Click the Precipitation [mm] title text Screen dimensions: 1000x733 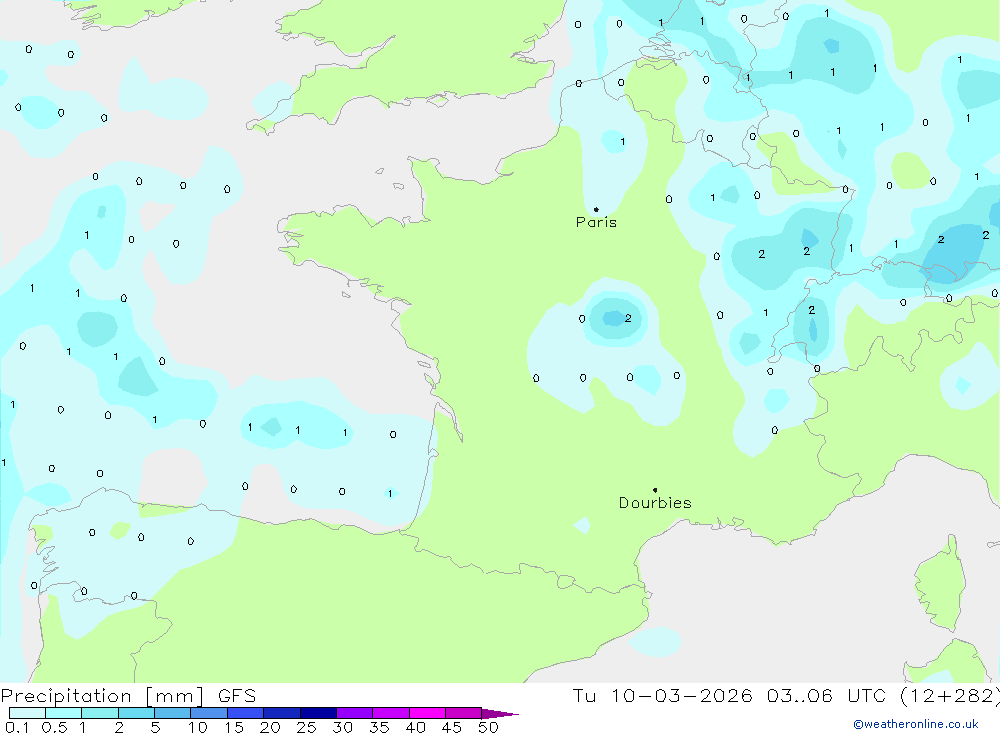pyautogui.click(x=102, y=695)
